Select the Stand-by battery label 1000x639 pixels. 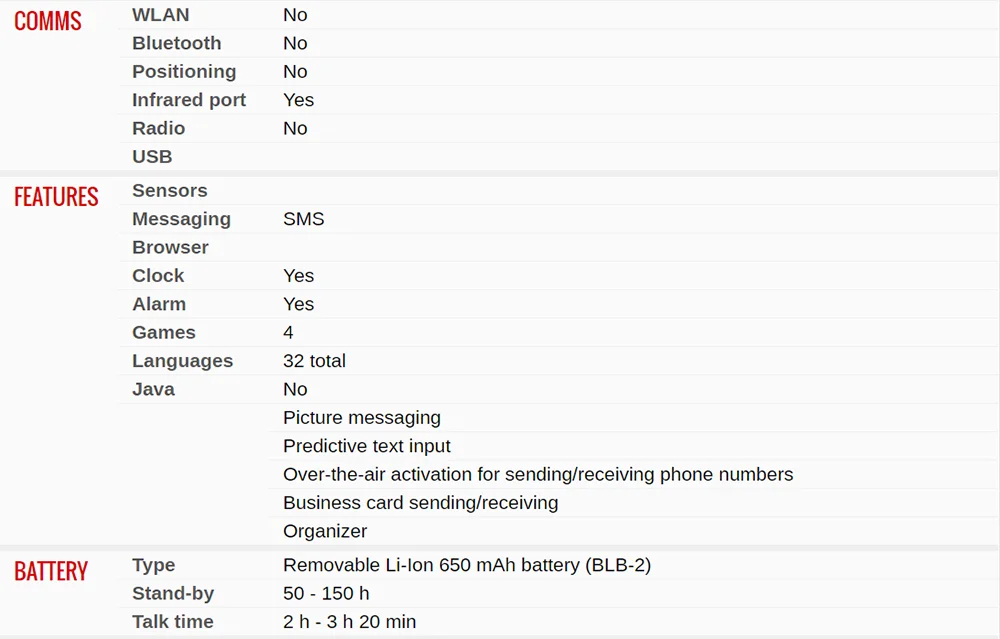(173, 594)
